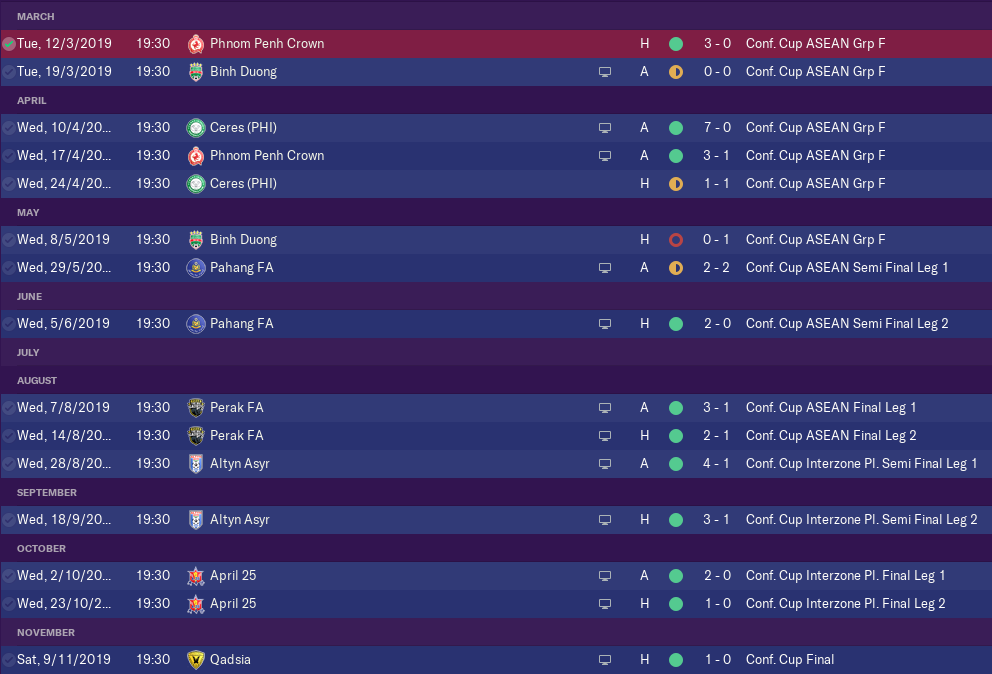Click Perak FA badge on Final Leg 1 row

pos(196,408)
